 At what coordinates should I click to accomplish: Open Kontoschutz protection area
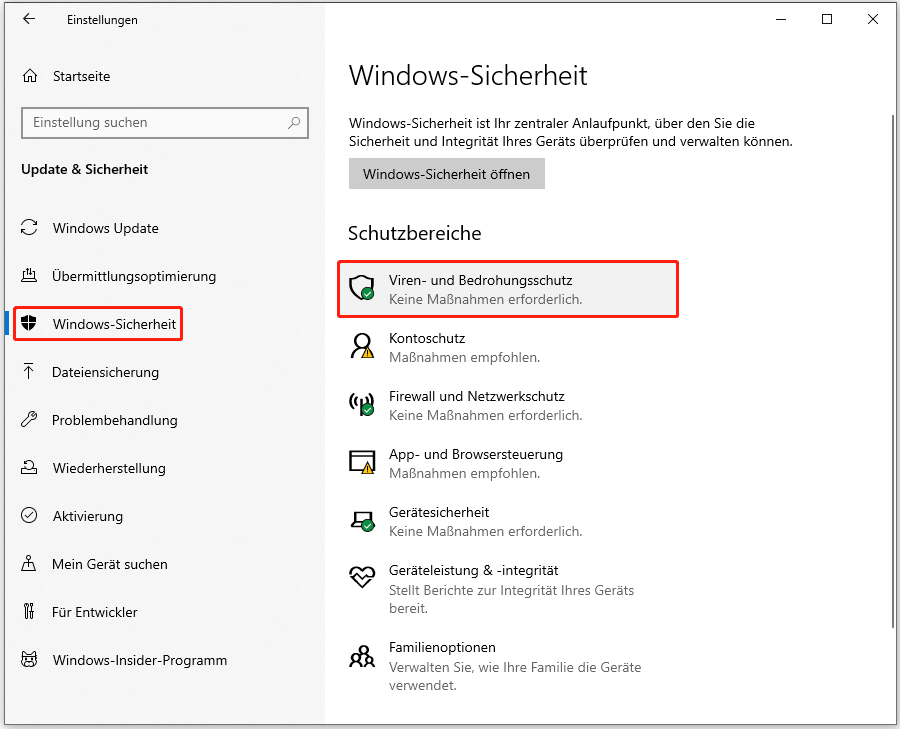point(508,347)
